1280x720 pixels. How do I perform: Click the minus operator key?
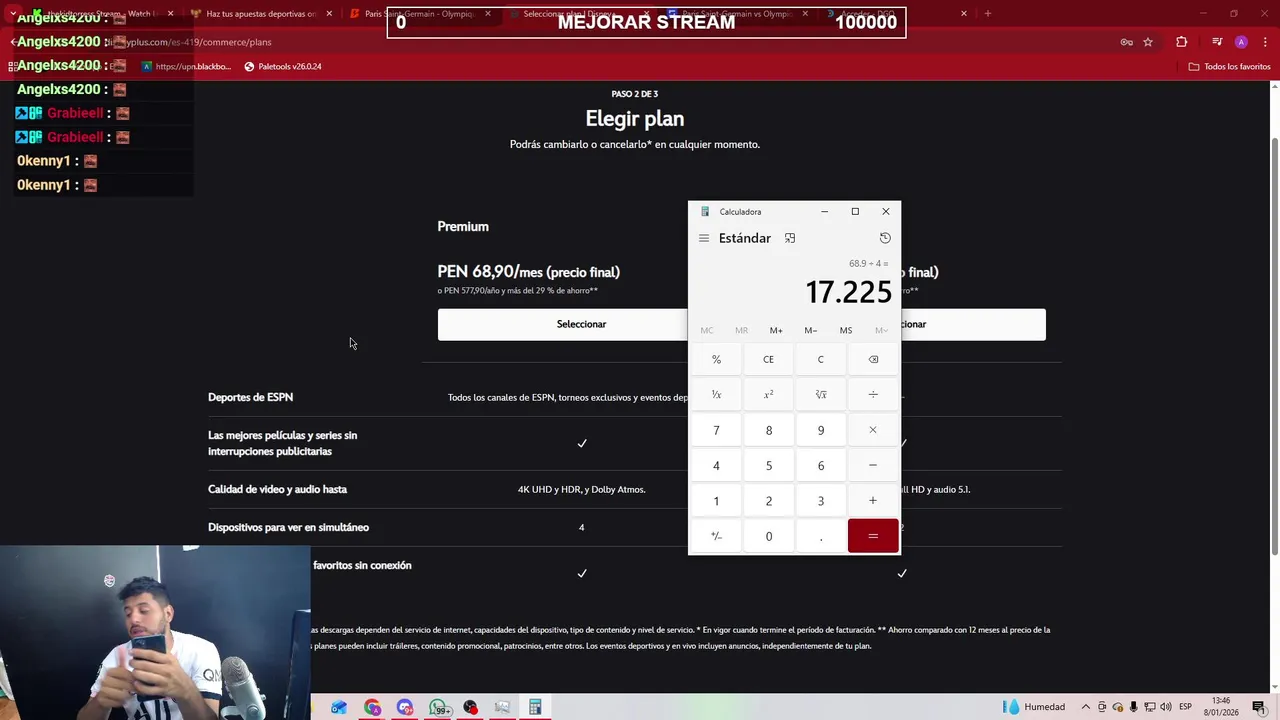pyautogui.click(x=873, y=465)
